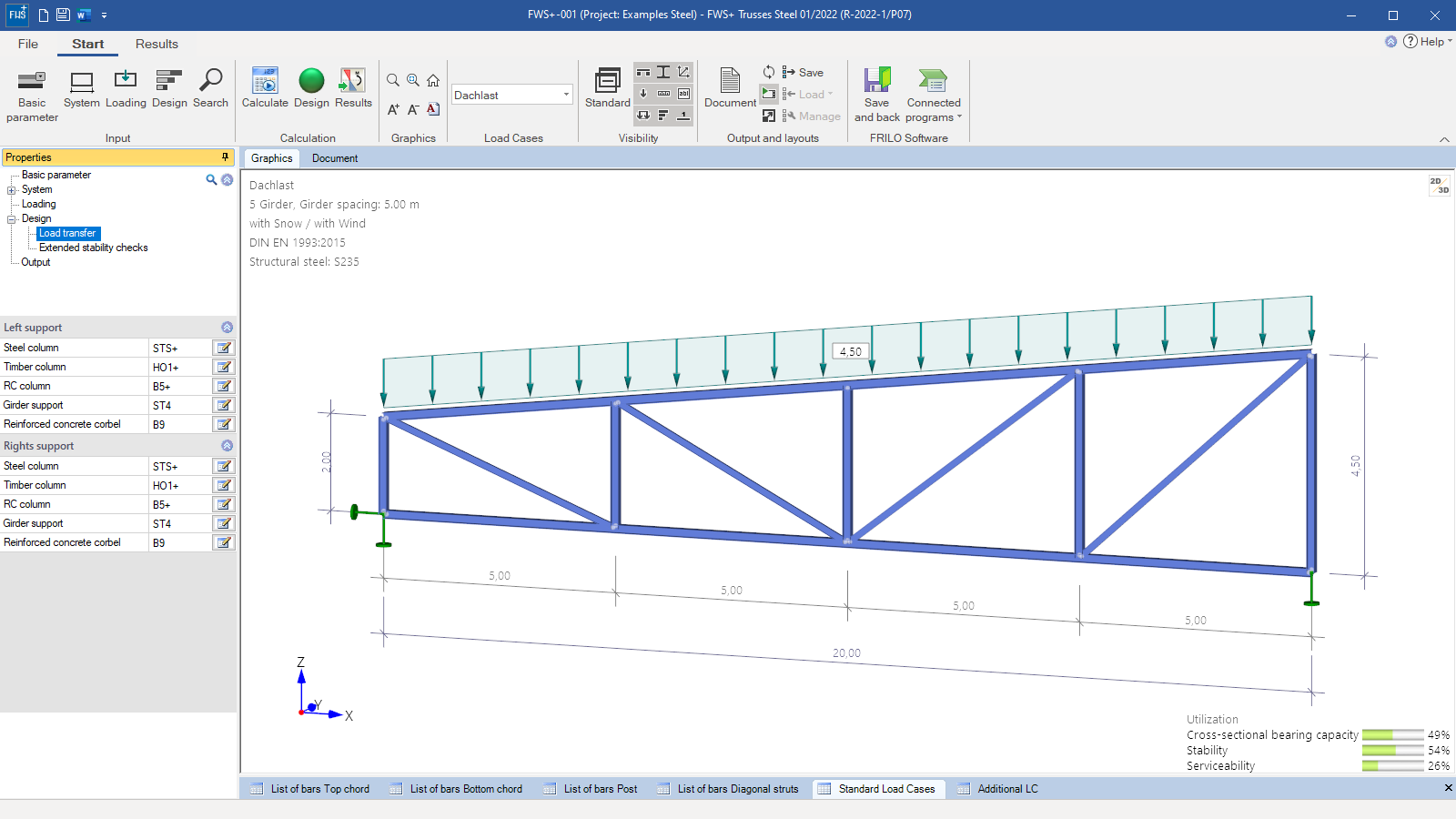Run Calculate in ribbon
This screenshot has height=819, width=1456.
tap(265, 88)
